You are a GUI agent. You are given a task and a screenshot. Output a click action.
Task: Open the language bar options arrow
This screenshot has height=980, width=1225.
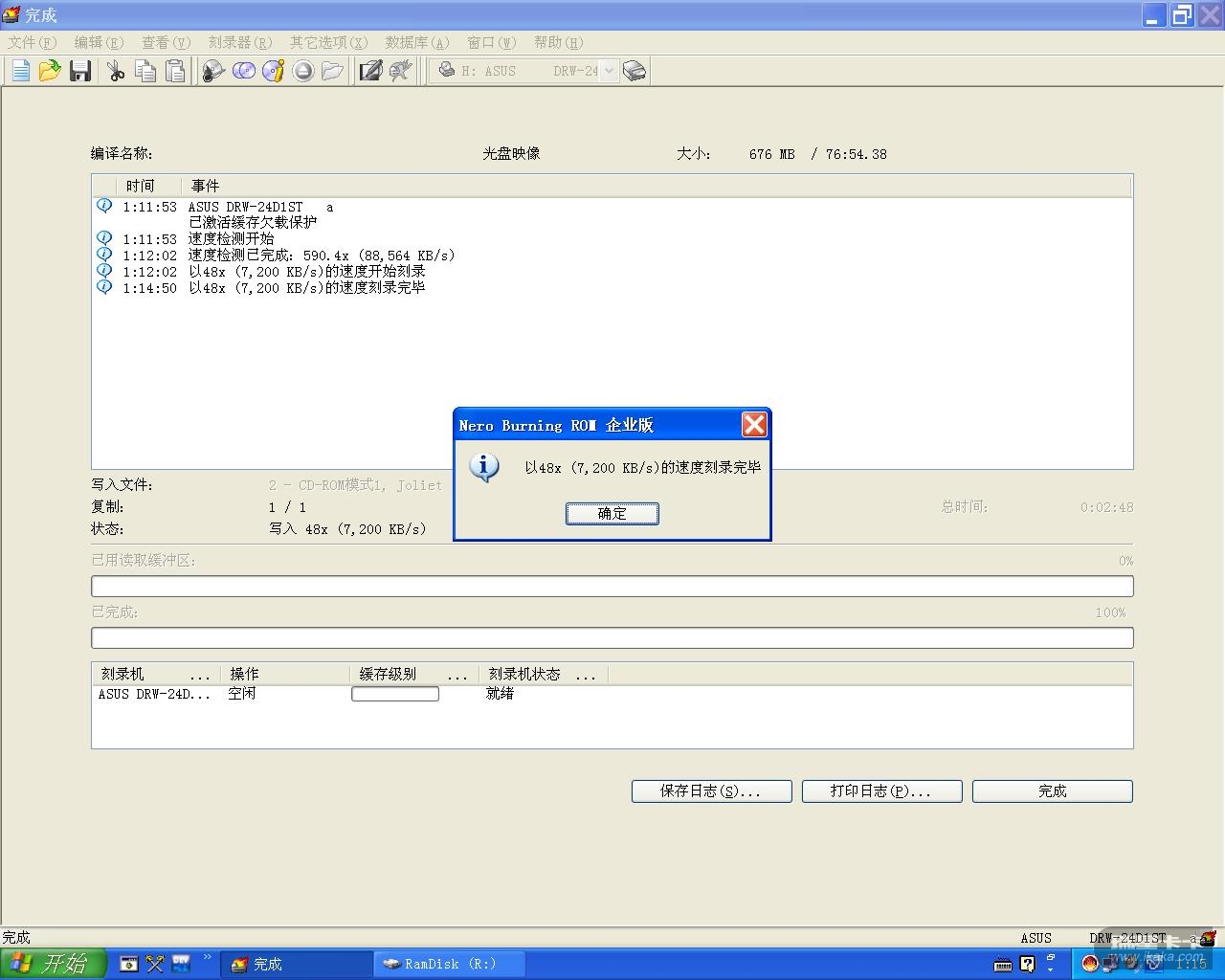click(x=1051, y=969)
